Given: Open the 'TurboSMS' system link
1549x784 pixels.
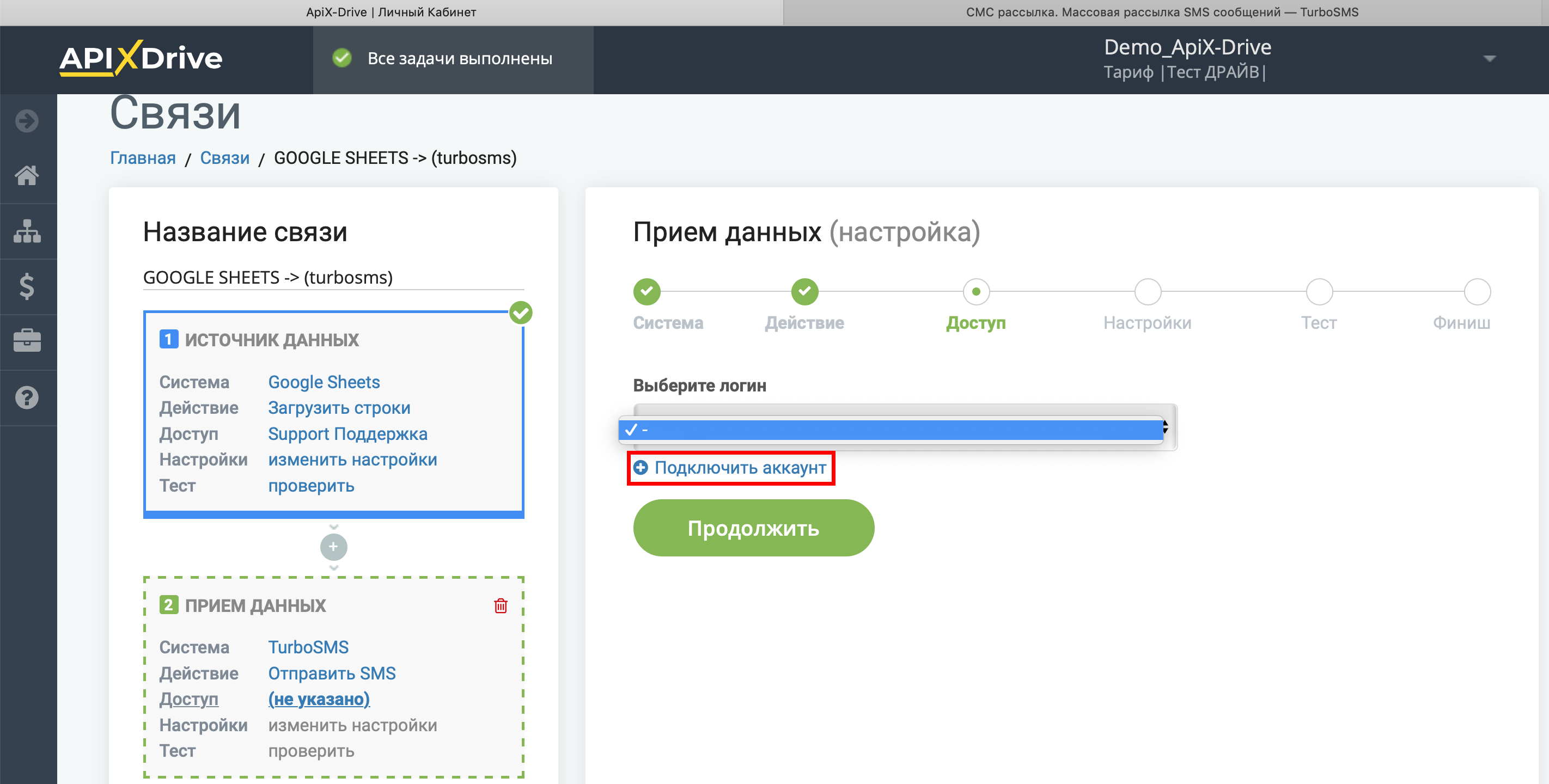Looking at the screenshot, I should [308, 647].
